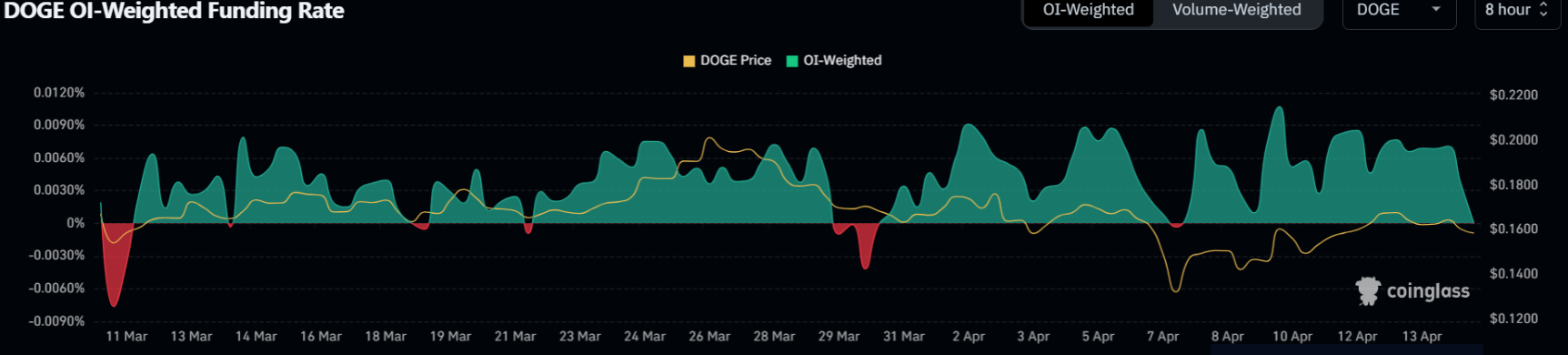
Task: Click the coinglass logo icon
Action: click(x=1368, y=290)
